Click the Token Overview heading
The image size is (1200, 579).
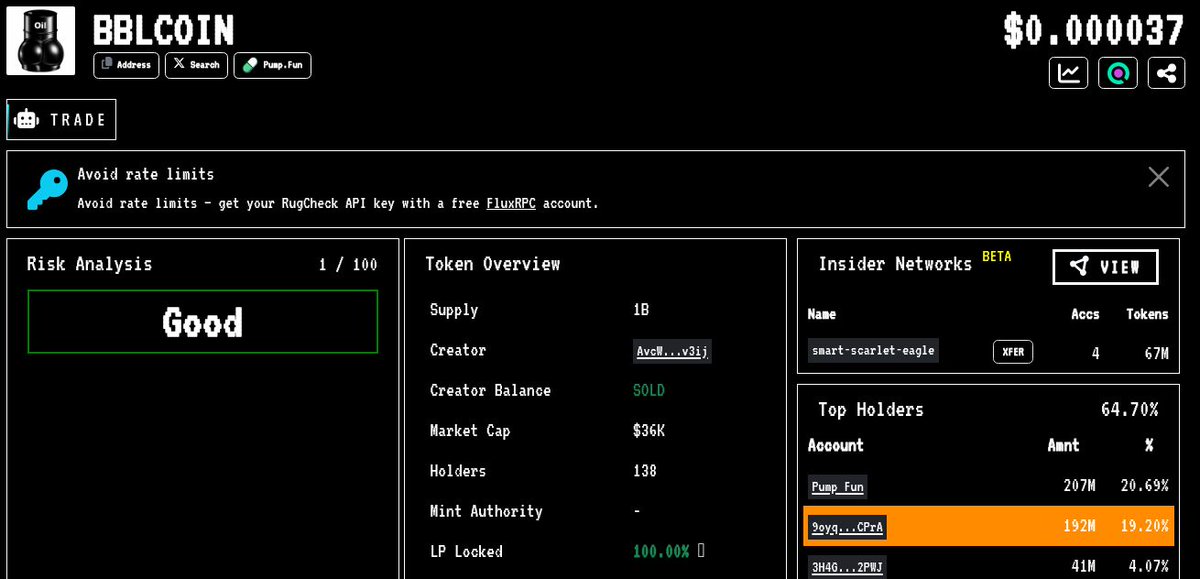[493, 264]
